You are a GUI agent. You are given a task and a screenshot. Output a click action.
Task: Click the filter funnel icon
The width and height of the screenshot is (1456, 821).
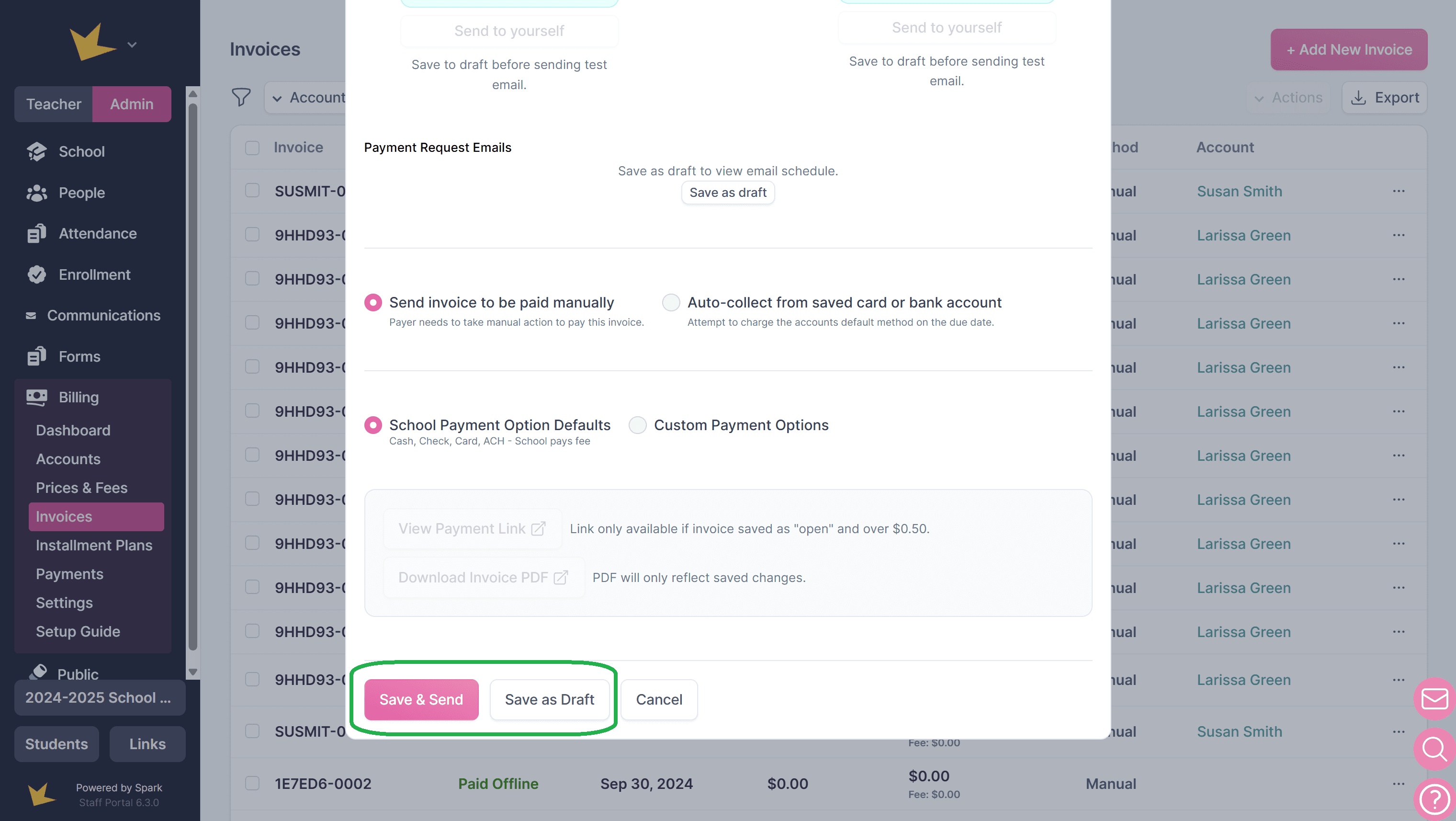click(x=241, y=97)
